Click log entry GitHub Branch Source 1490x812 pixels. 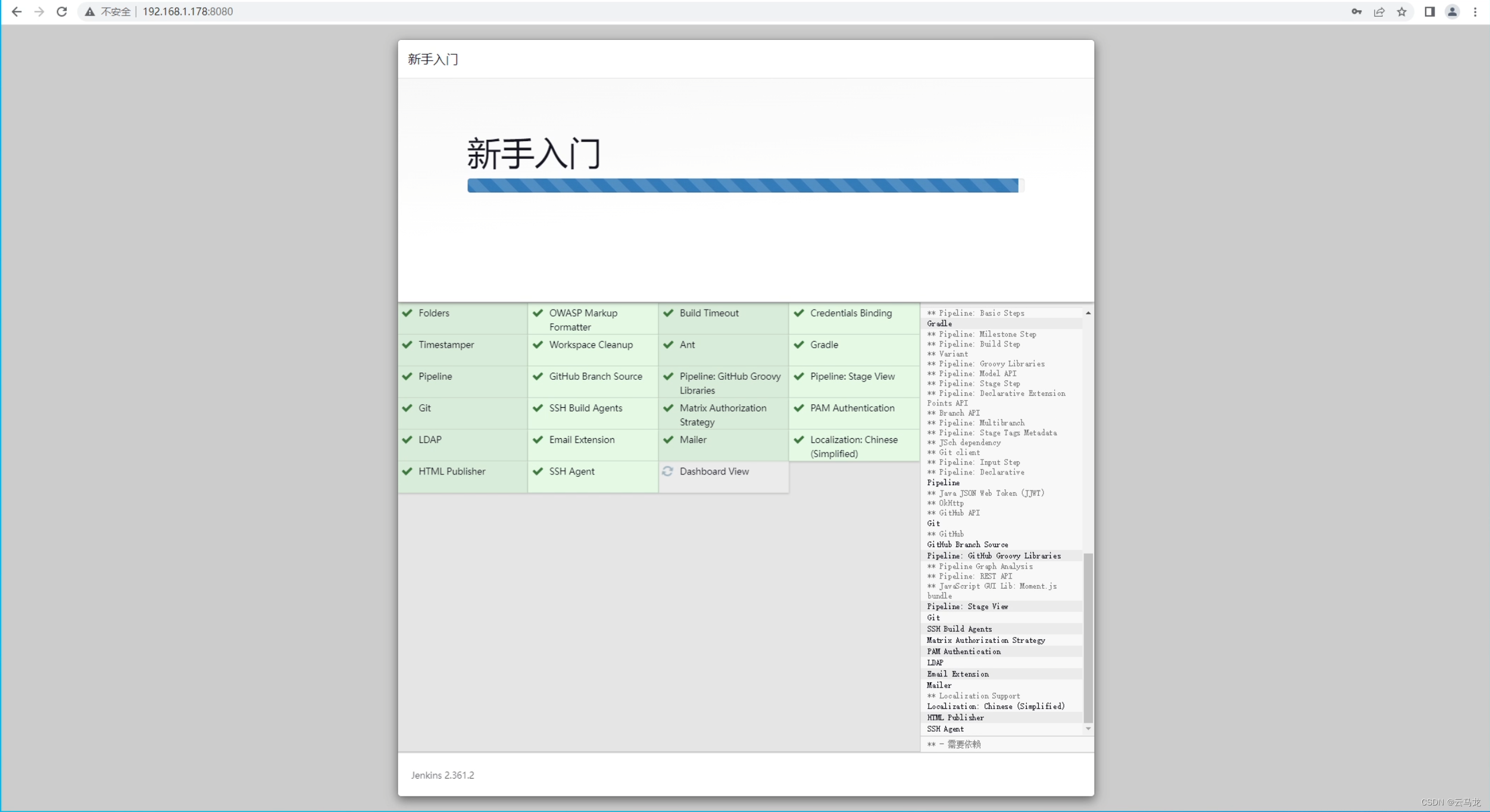[967, 544]
